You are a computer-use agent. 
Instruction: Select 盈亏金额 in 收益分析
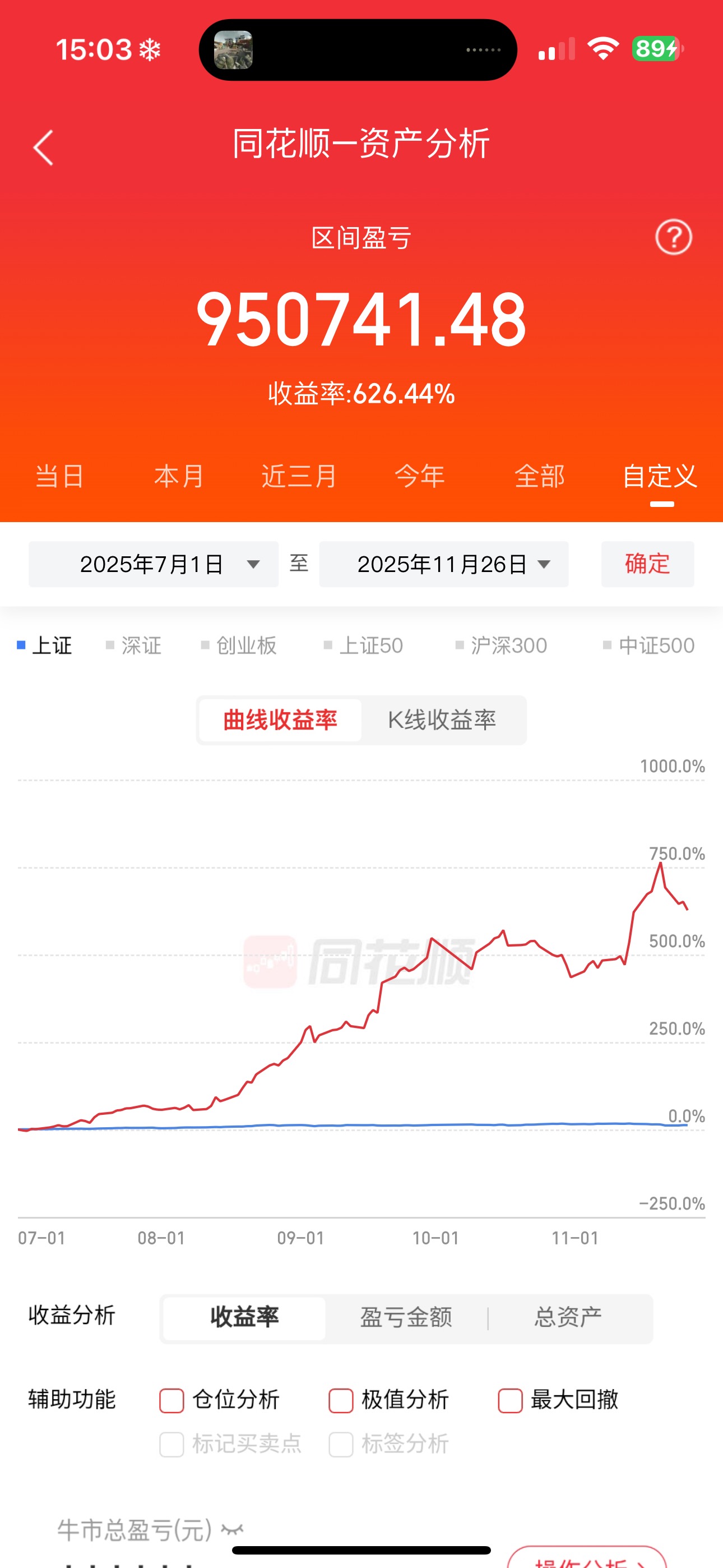[x=406, y=1317]
